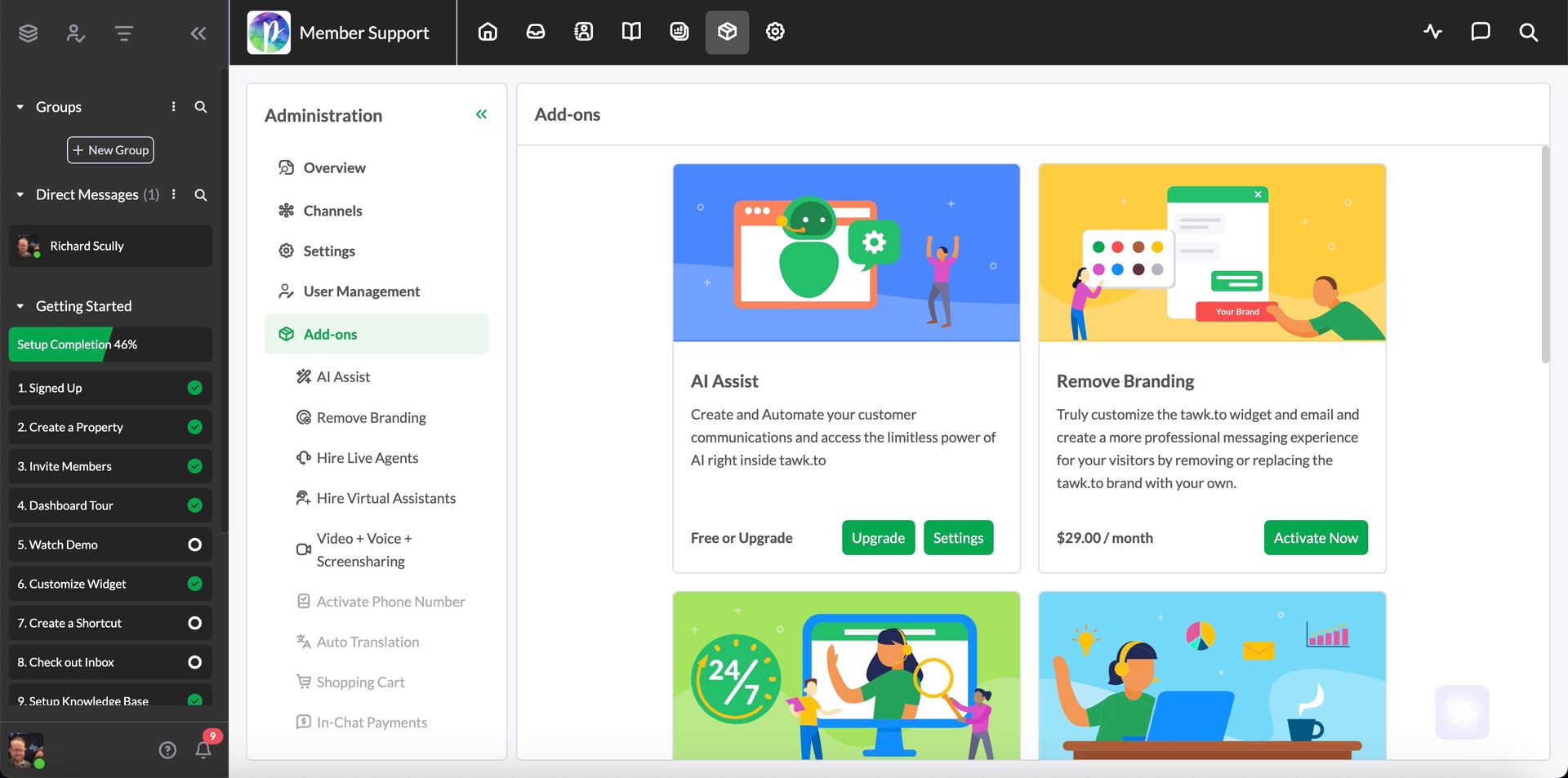Mark the Check out Inbox step circle

pyautogui.click(x=195, y=662)
